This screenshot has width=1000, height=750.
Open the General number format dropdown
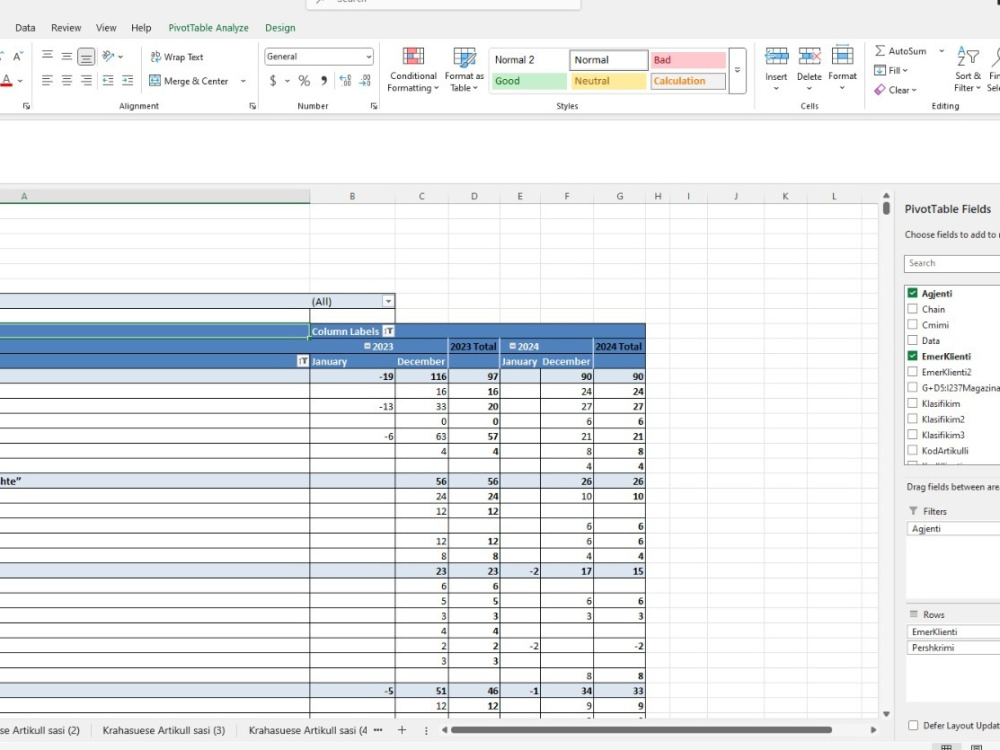(x=369, y=57)
